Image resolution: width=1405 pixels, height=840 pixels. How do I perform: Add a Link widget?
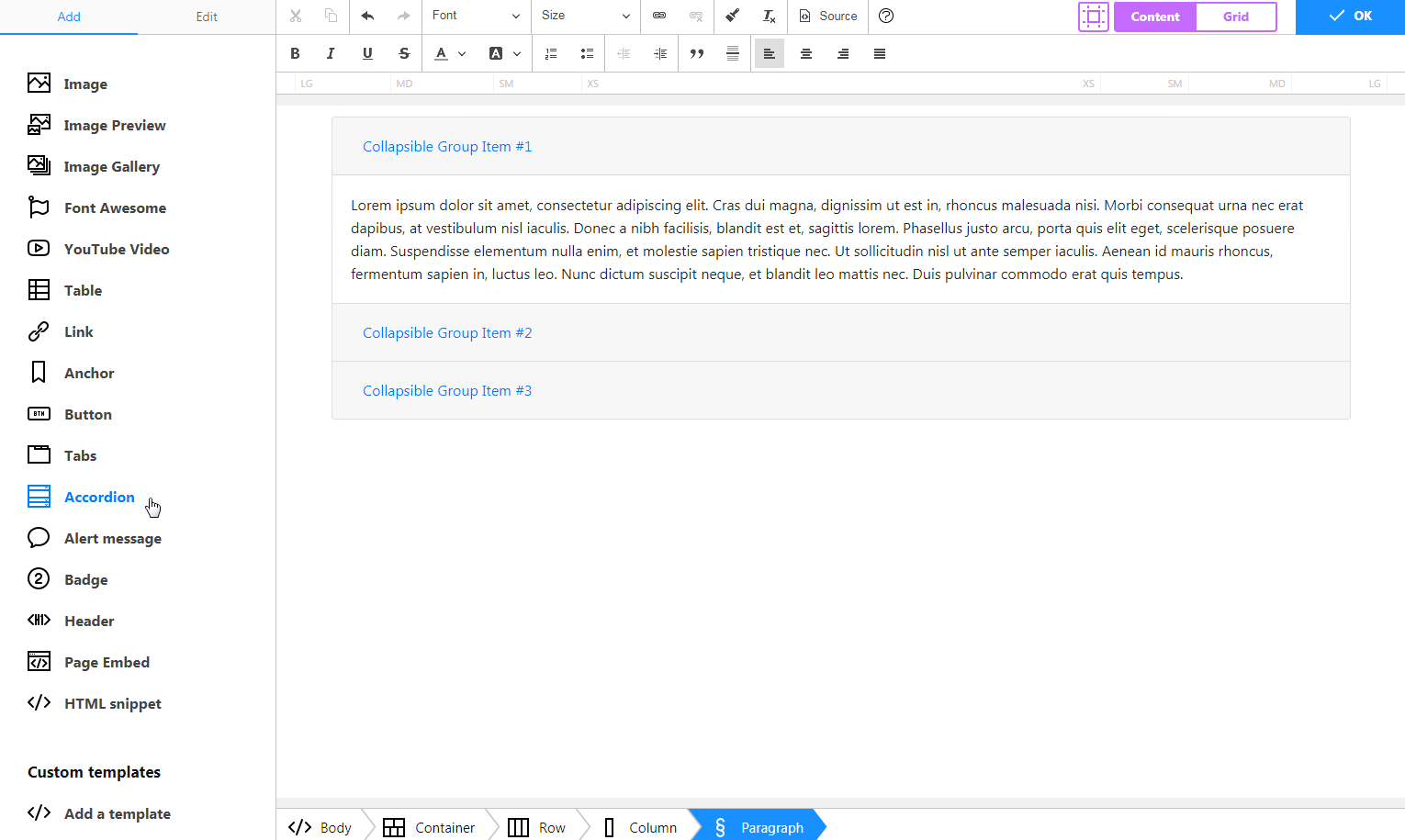coord(61,331)
